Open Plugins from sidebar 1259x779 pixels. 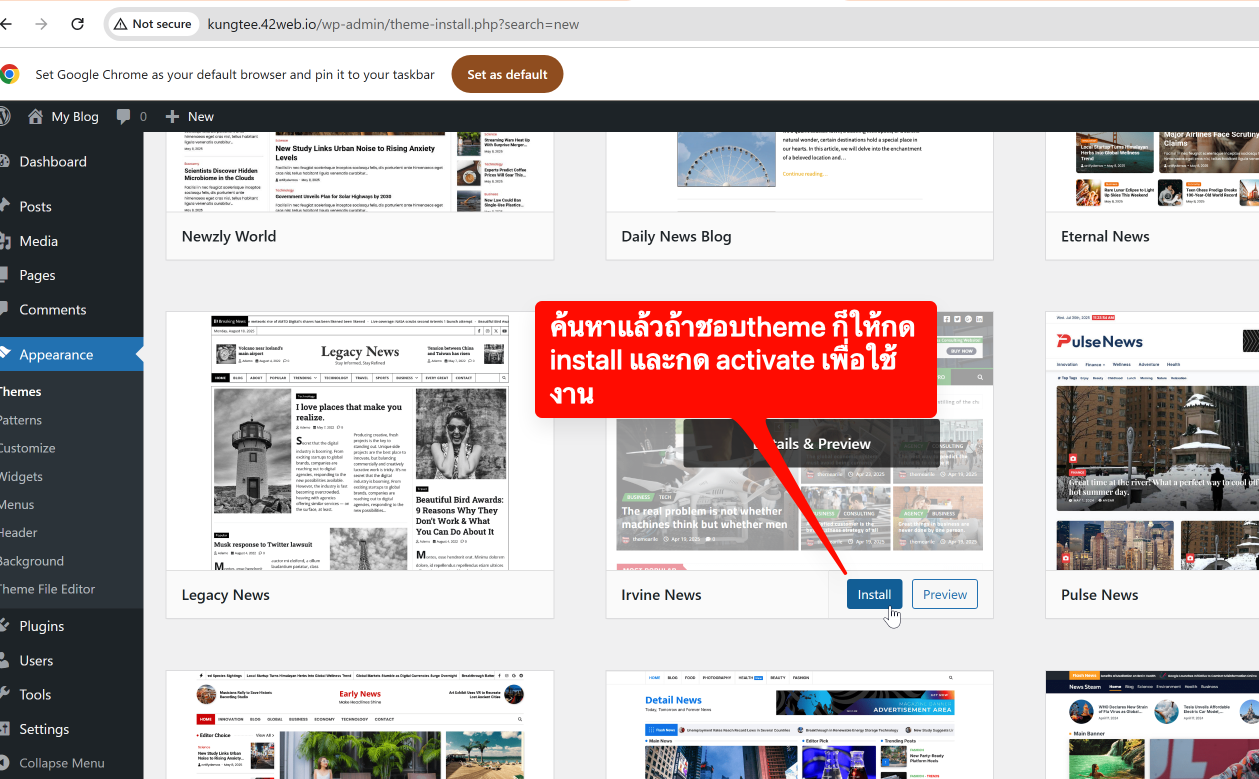(41, 626)
